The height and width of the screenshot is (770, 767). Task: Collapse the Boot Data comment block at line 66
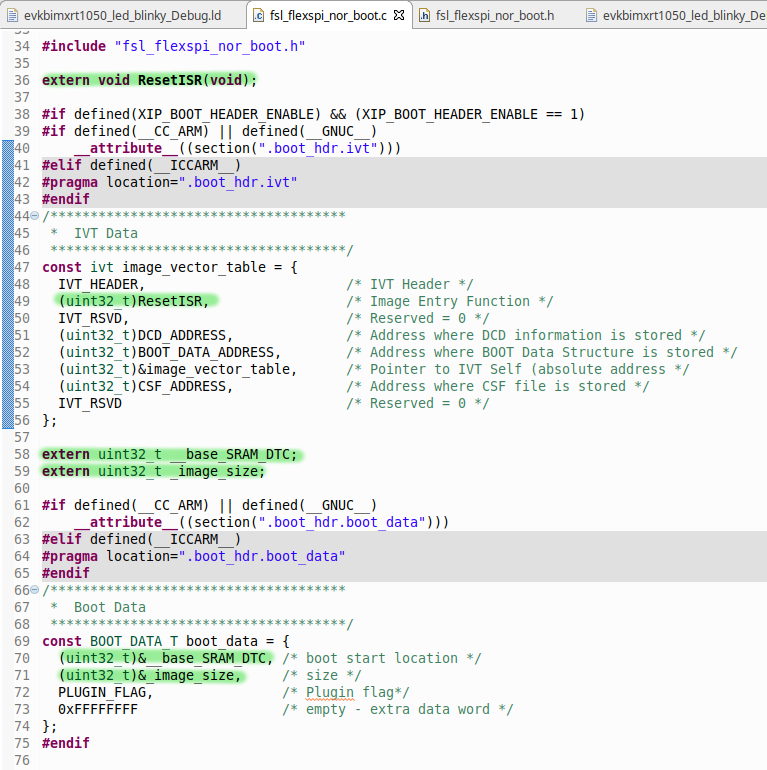point(34,590)
